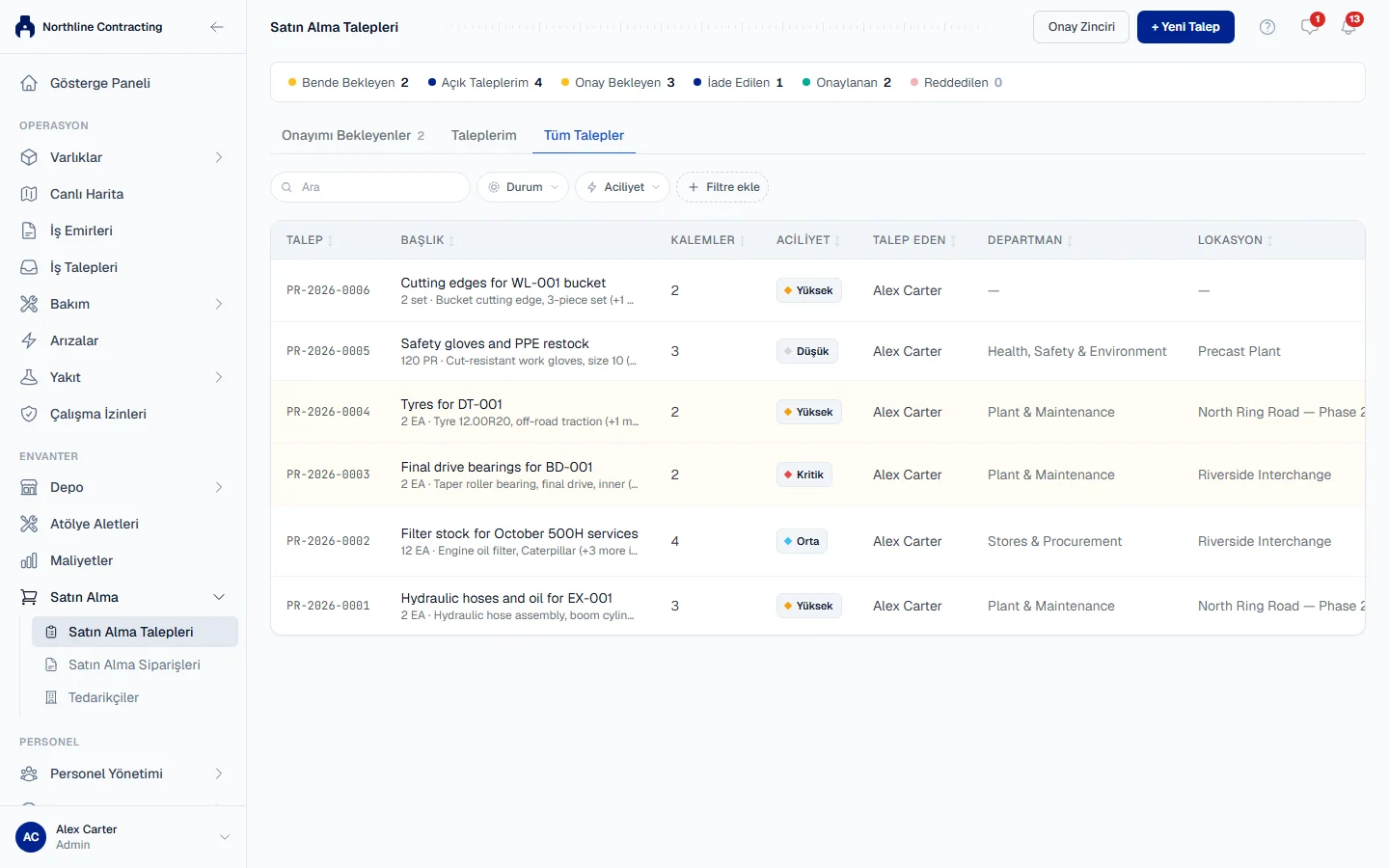Collapse sidebar with the back arrow
The width and height of the screenshot is (1389, 868).
click(217, 27)
